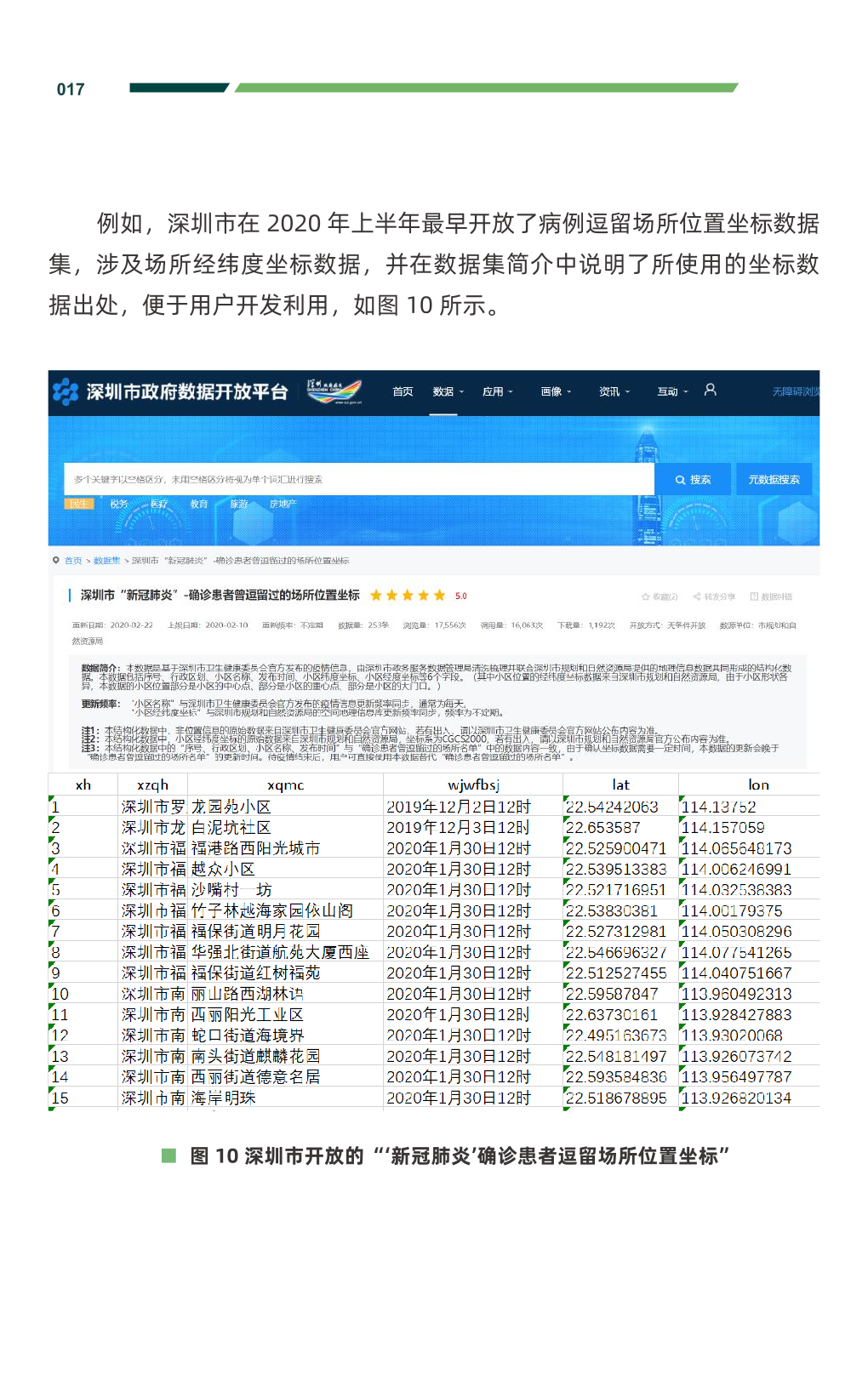Click the 转发分享 share icon
This screenshot has width=868, height=1375.
coord(697,596)
